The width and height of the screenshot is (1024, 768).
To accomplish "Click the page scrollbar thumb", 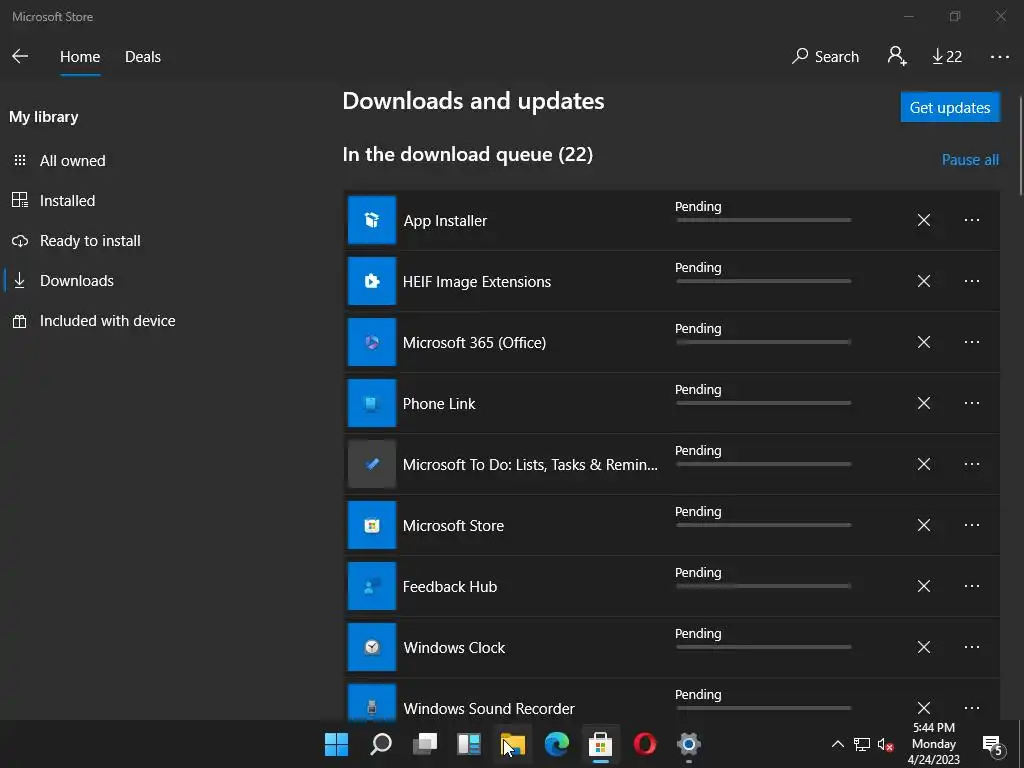I will (x=1020, y=145).
